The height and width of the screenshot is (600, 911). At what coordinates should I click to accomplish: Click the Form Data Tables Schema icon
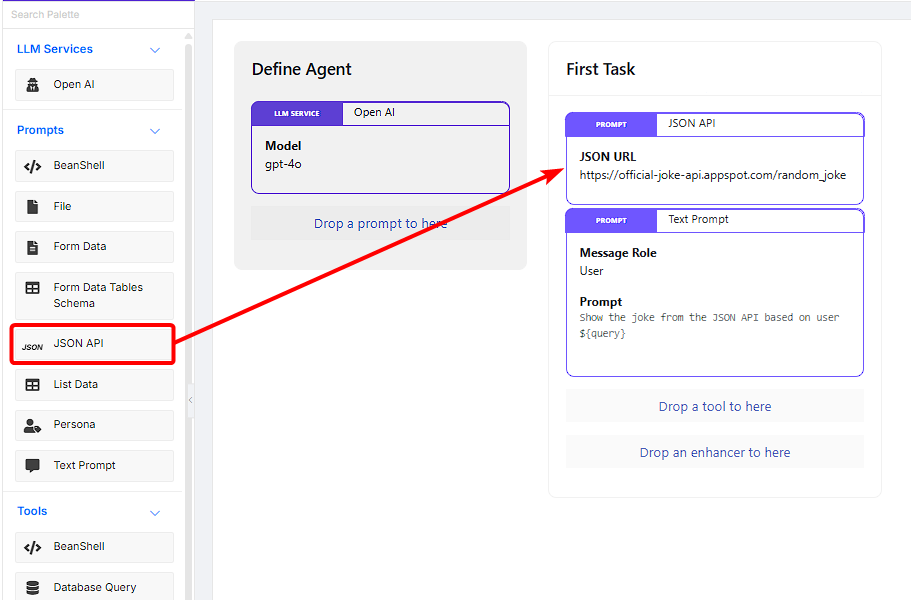pyautogui.click(x=33, y=288)
